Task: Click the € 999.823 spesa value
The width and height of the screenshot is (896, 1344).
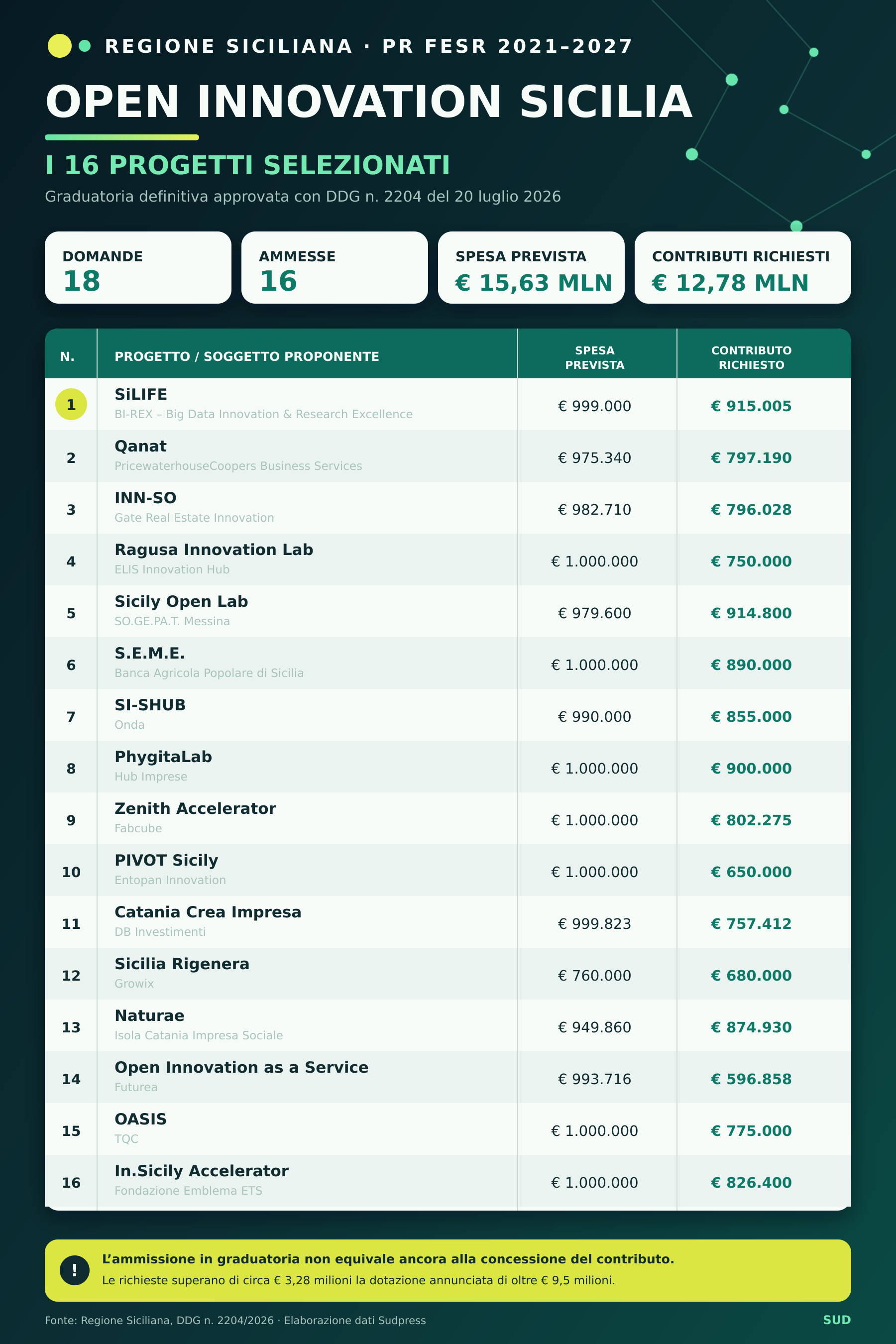Action: coord(595,924)
